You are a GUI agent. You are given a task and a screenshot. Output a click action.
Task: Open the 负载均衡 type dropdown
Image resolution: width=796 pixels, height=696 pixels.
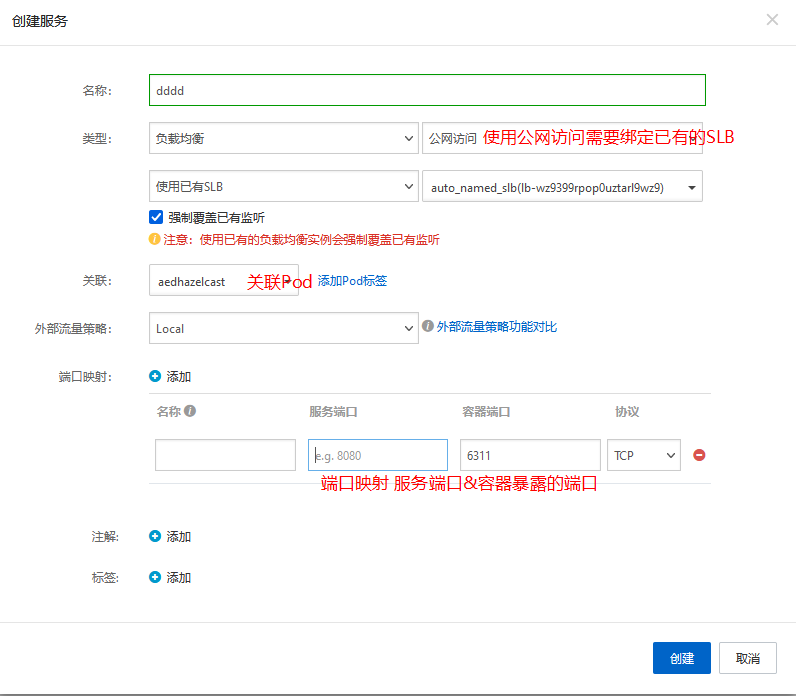pyautogui.click(x=283, y=139)
